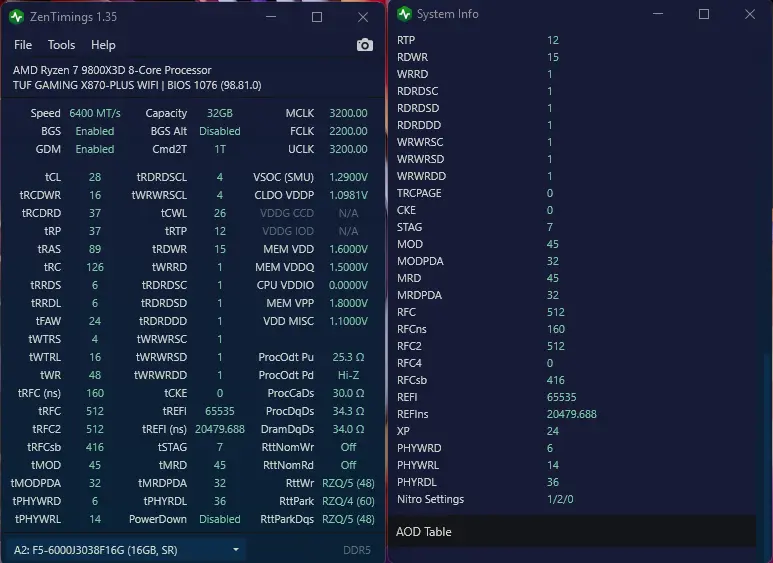Viewport: 773px width, 563px height.
Task: Click the processor name AMD Ryzen 7 9800X3D
Action: point(112,70)
